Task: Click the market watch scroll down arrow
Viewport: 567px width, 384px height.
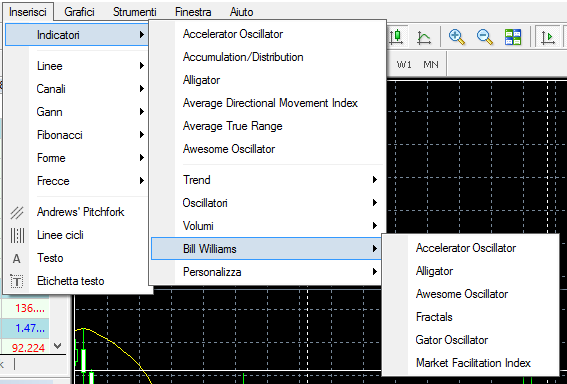Action: coord(57,346)
